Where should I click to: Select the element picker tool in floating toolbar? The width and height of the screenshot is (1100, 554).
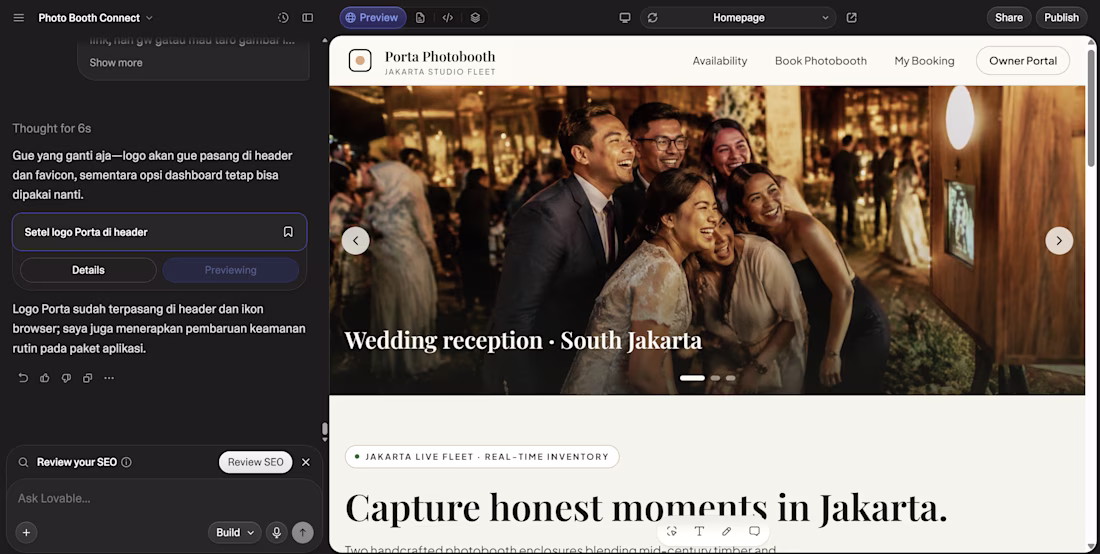671,532
